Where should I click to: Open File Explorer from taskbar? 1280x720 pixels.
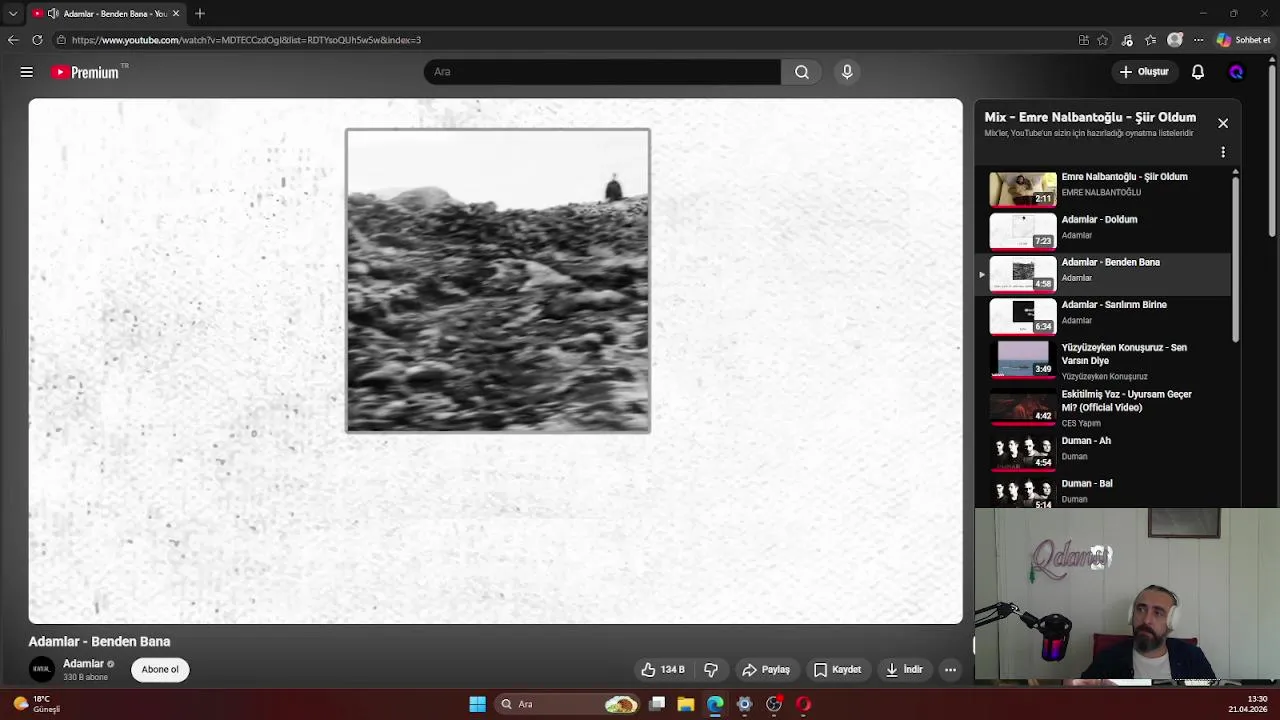(x=686, y=704)
